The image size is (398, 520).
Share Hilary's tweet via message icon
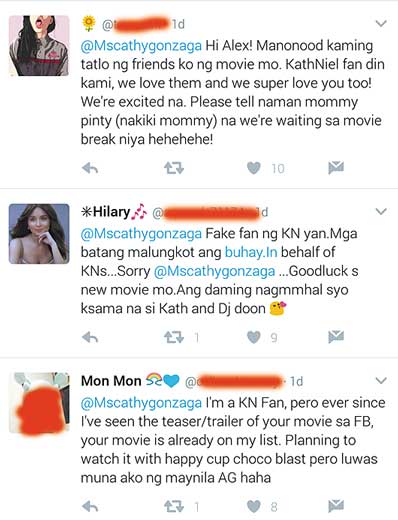(336, 337)
